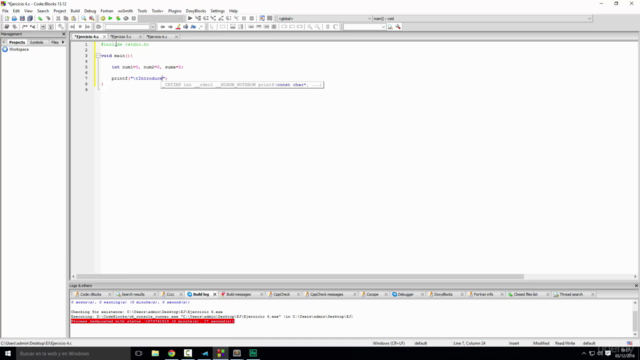Collapse the void main() code fold
The height and width of the screenshot is (360, 640).
click(x=98, y=56)
